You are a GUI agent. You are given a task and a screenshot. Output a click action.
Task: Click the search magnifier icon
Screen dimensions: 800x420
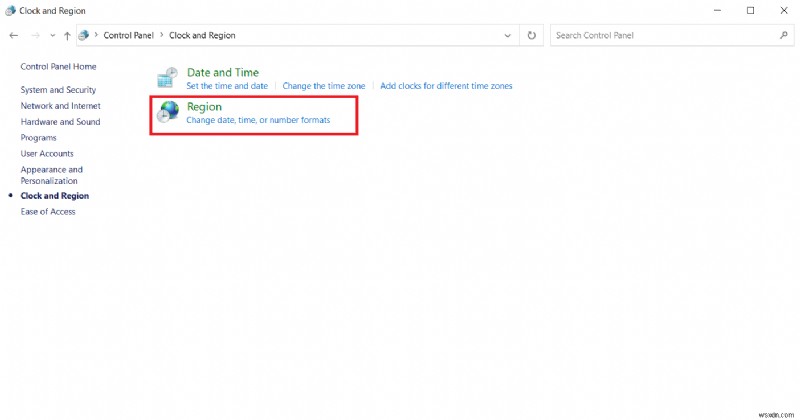783,35
